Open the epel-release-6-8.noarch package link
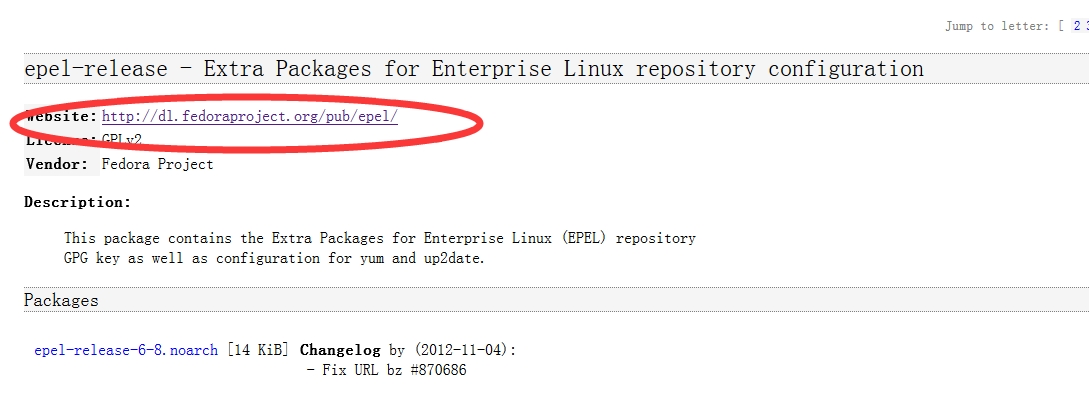The height and width of the screenshot is (407, 1089). pyautogui.click(x=126, y=350)
